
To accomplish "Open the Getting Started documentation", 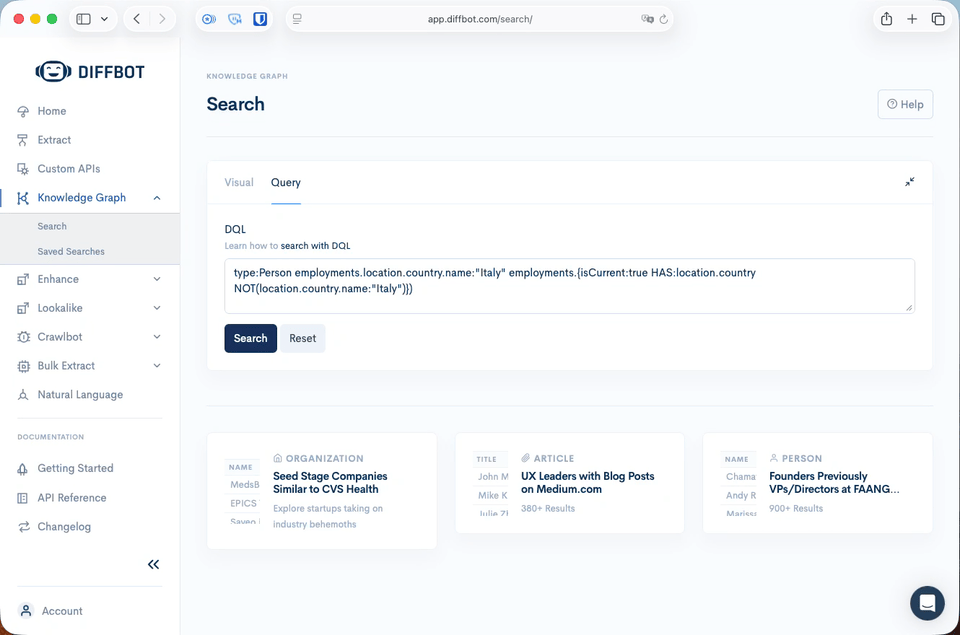I will [75, 468].
